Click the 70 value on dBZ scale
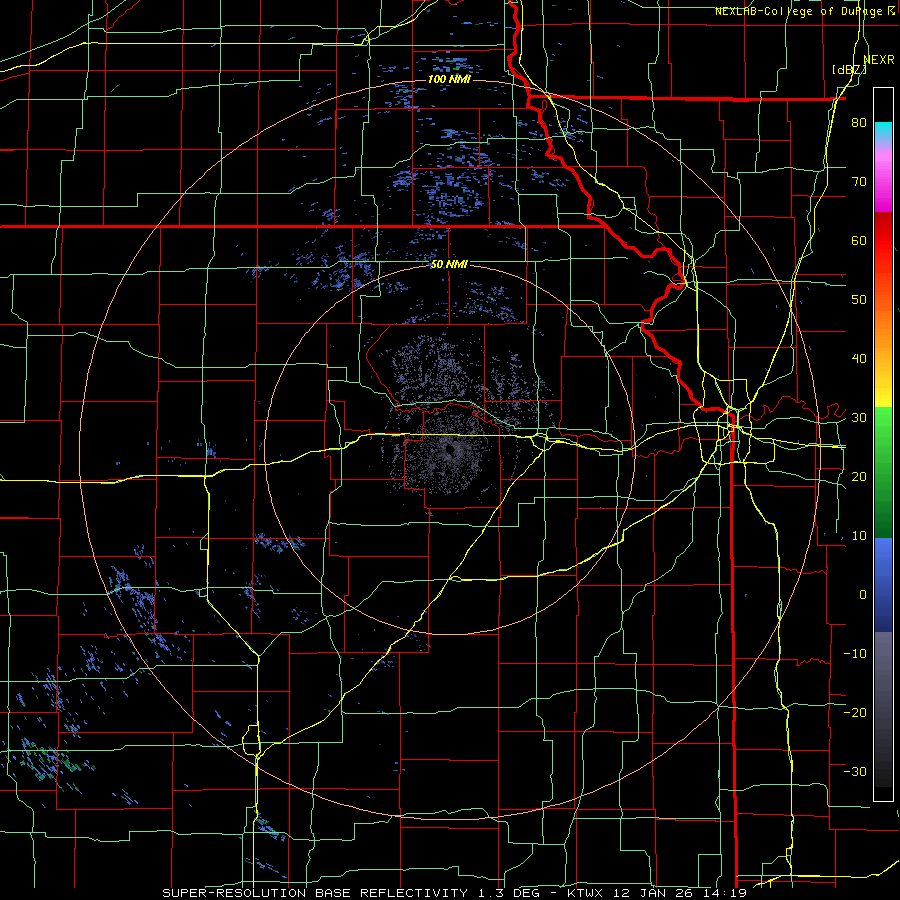Viewport: 900px width, 900px height. click(859, 182)
